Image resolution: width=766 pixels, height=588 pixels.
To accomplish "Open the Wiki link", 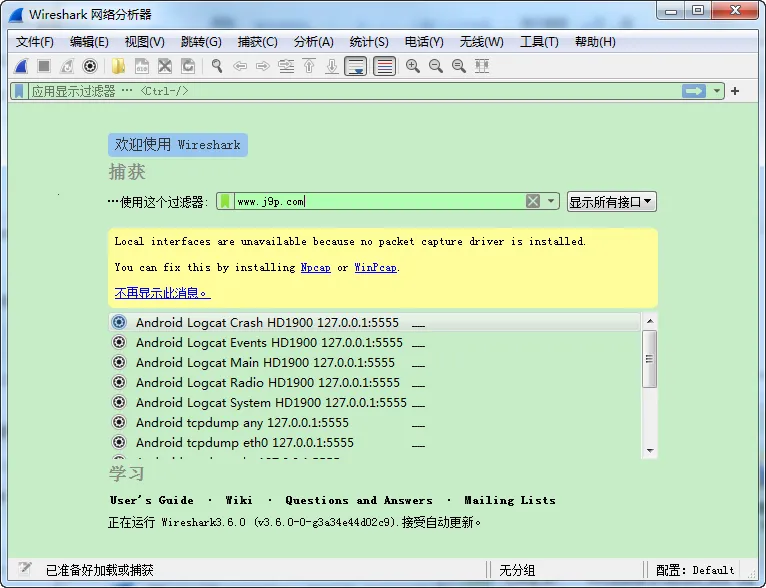I will coord(239,500).
